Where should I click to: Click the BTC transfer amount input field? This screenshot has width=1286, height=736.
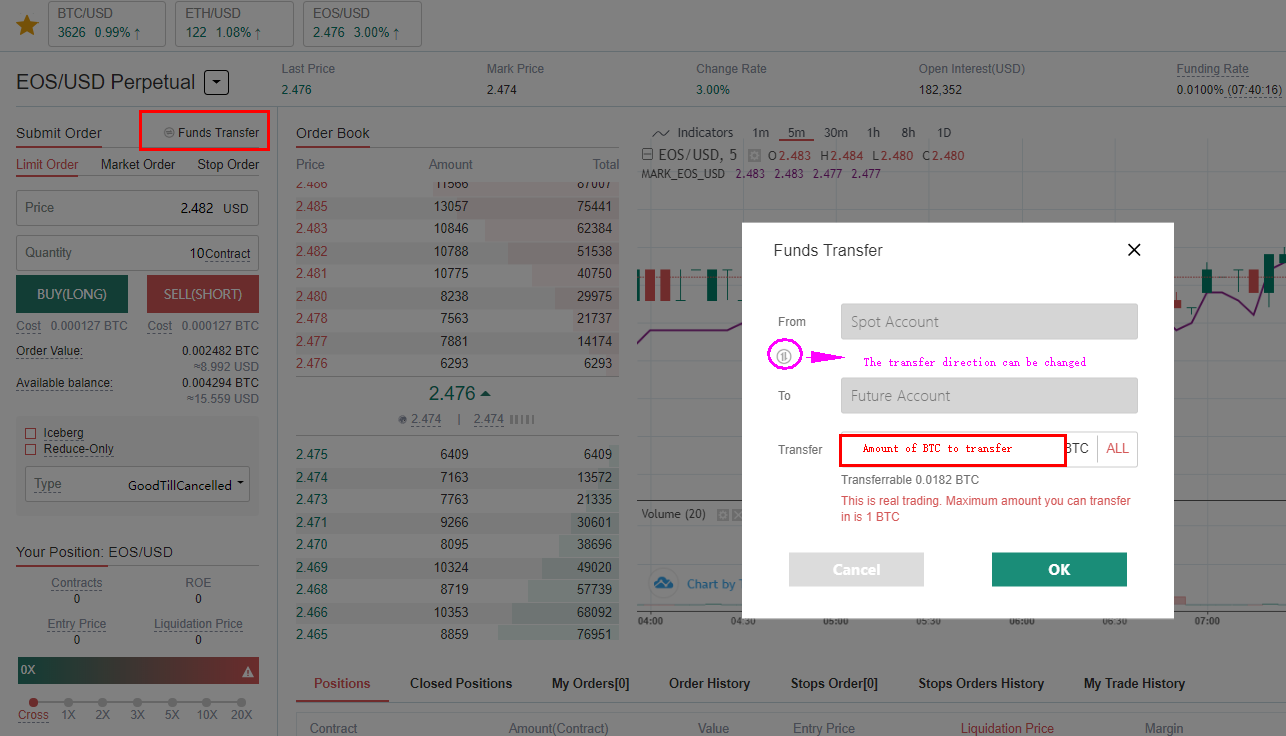tap(951, 450)
